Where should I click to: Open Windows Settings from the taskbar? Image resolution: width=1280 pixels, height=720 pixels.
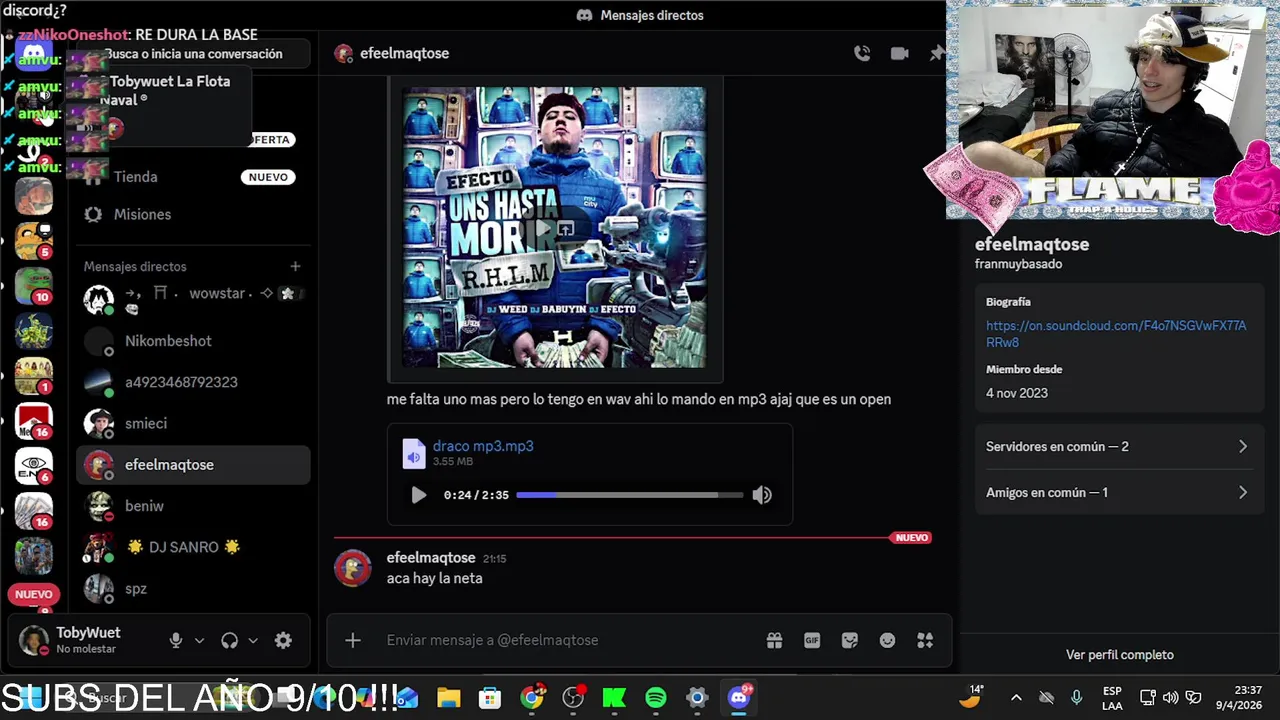click(697, 698)
